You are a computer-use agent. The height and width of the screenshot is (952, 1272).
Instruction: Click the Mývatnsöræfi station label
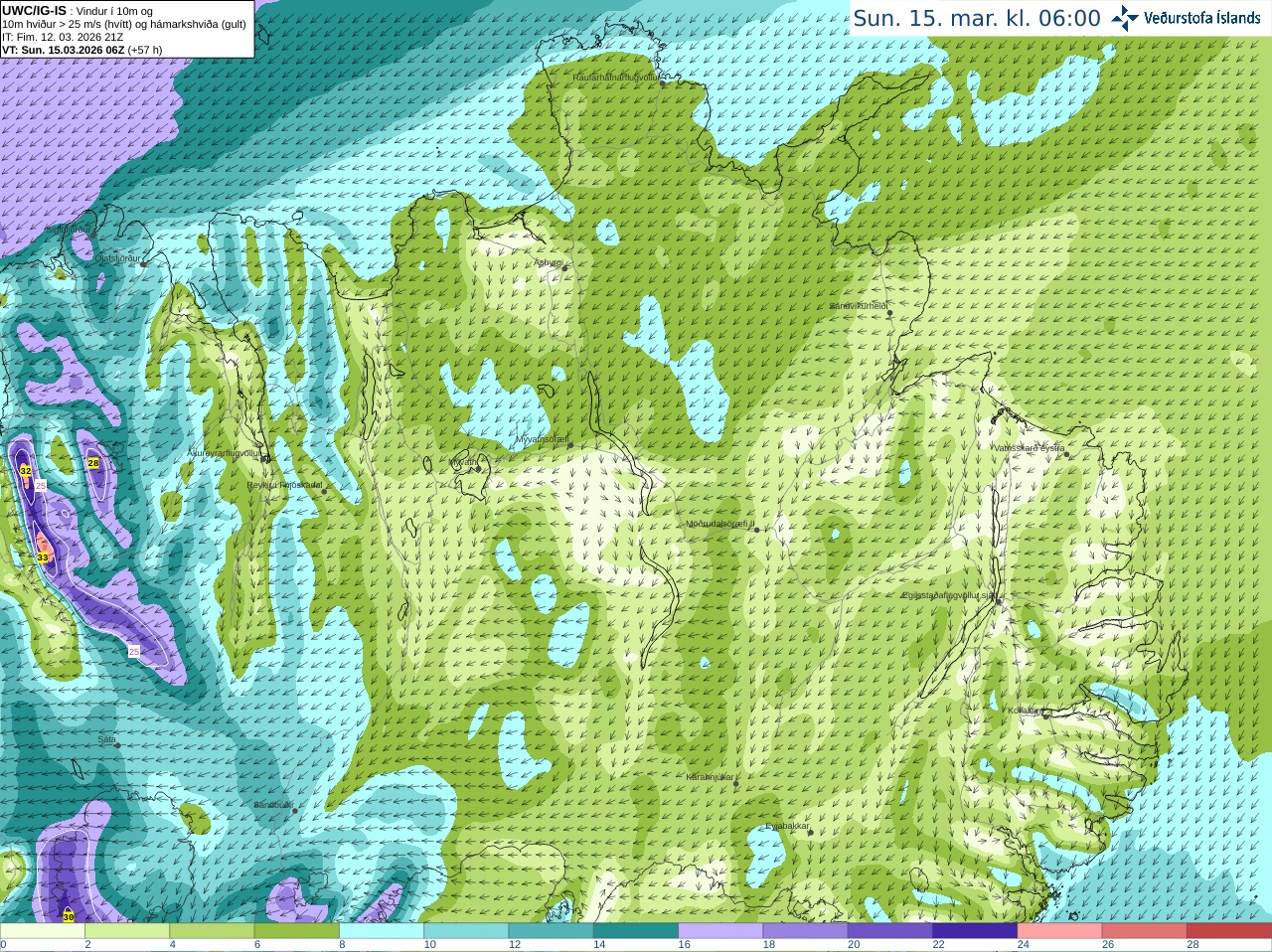543,438
